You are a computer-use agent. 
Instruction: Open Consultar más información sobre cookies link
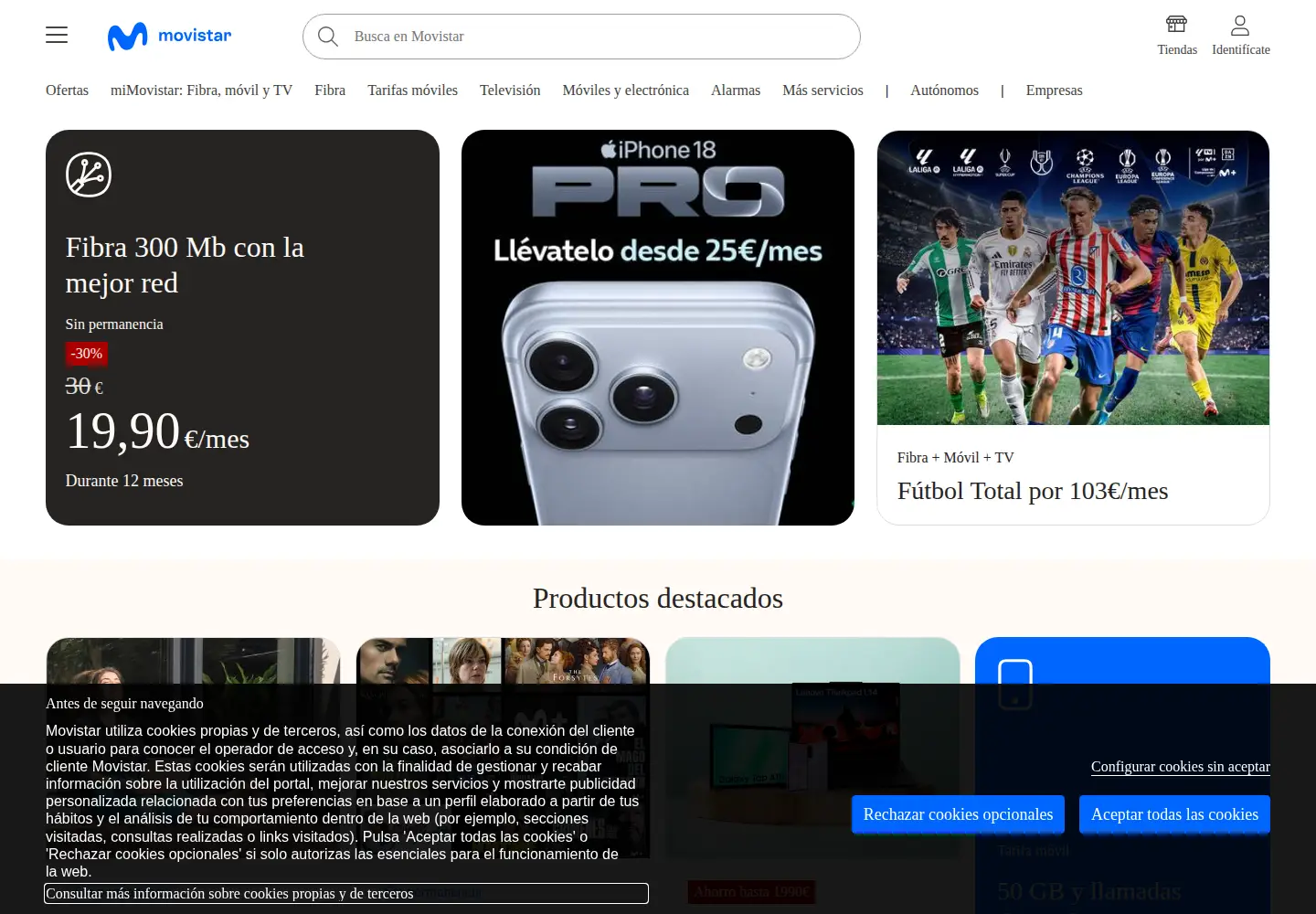coord(346,894)
